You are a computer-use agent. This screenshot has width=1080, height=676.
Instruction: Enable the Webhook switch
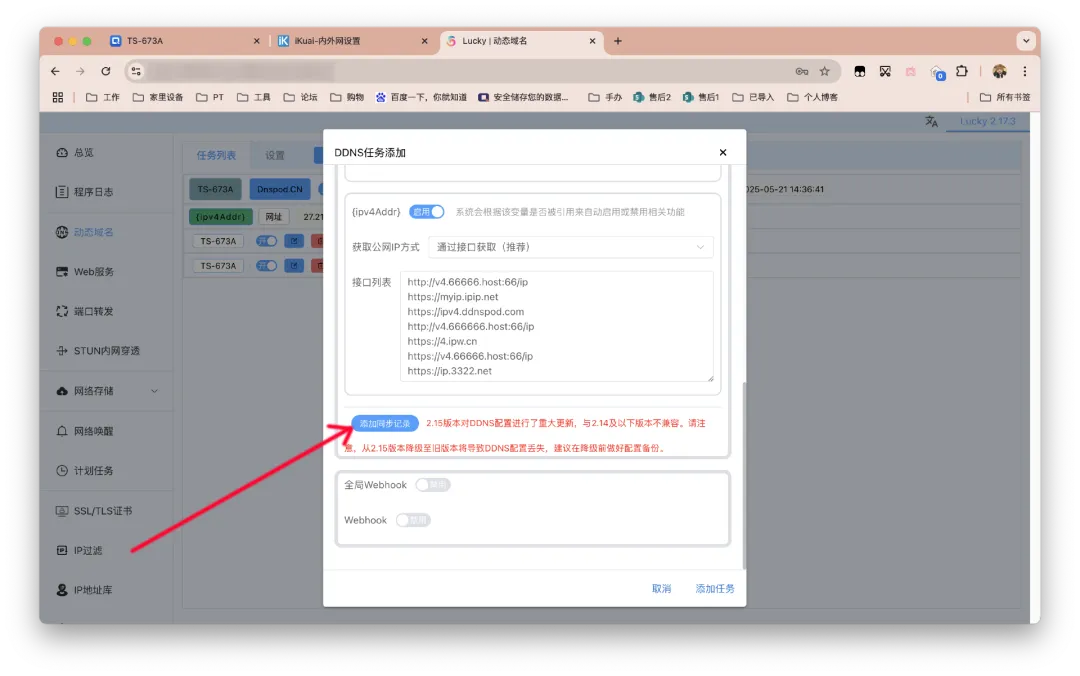[413, 520]
